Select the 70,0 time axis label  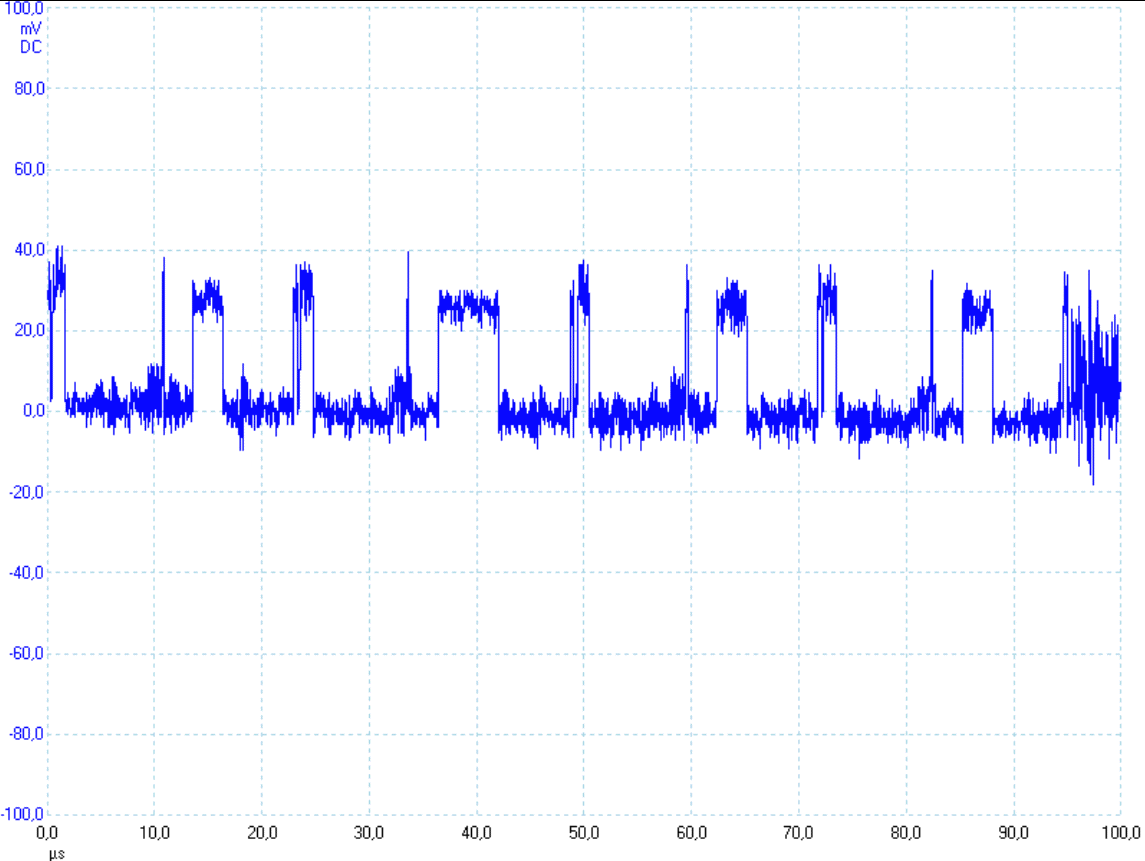(798, 833)
